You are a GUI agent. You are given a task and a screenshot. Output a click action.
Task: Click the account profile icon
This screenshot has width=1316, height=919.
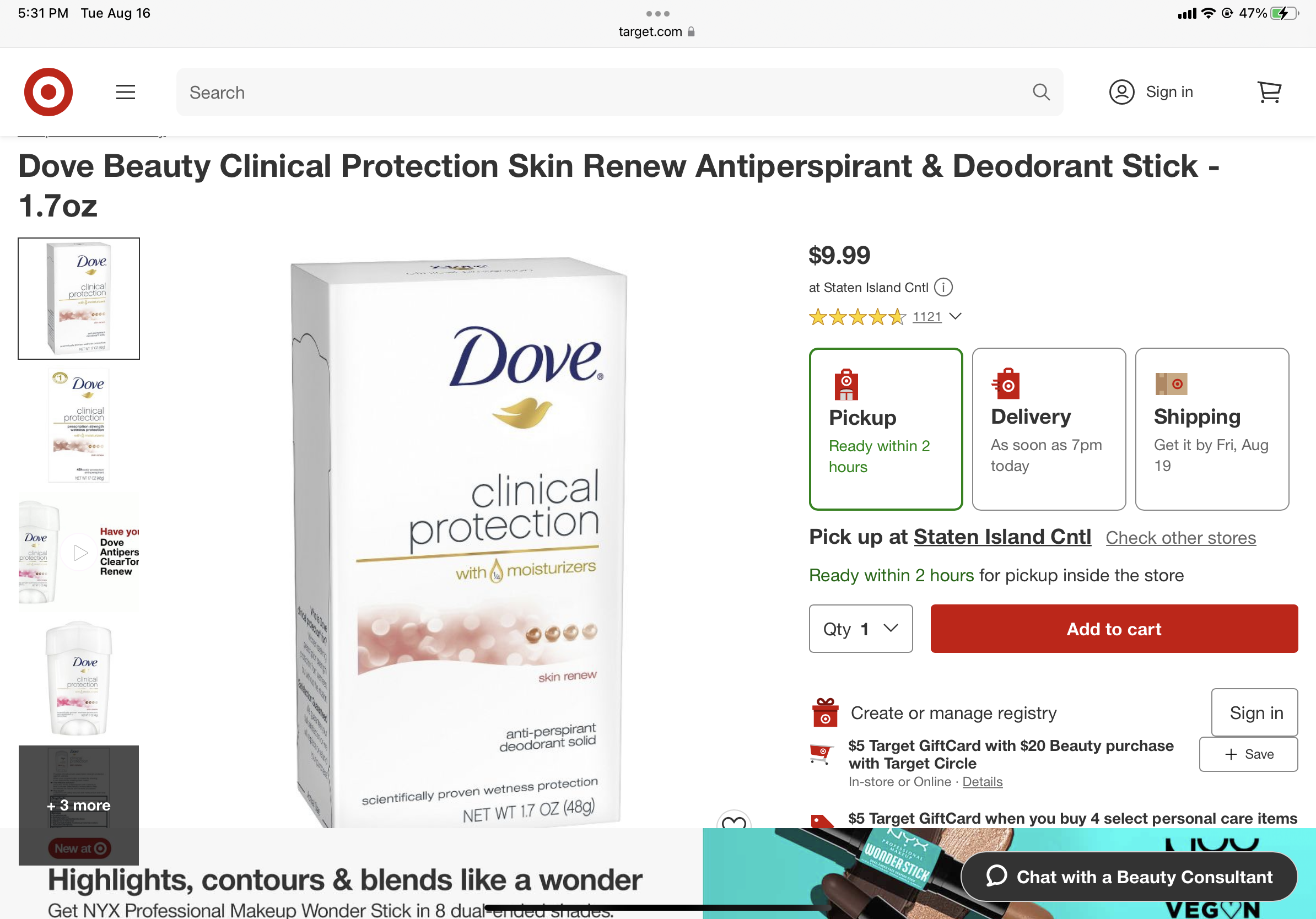tap(1121, 91)
